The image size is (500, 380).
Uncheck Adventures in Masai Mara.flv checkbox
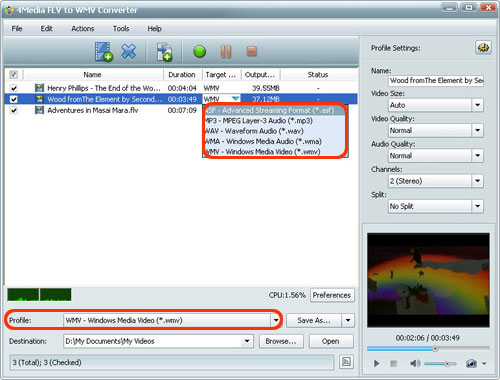(14, 110)
